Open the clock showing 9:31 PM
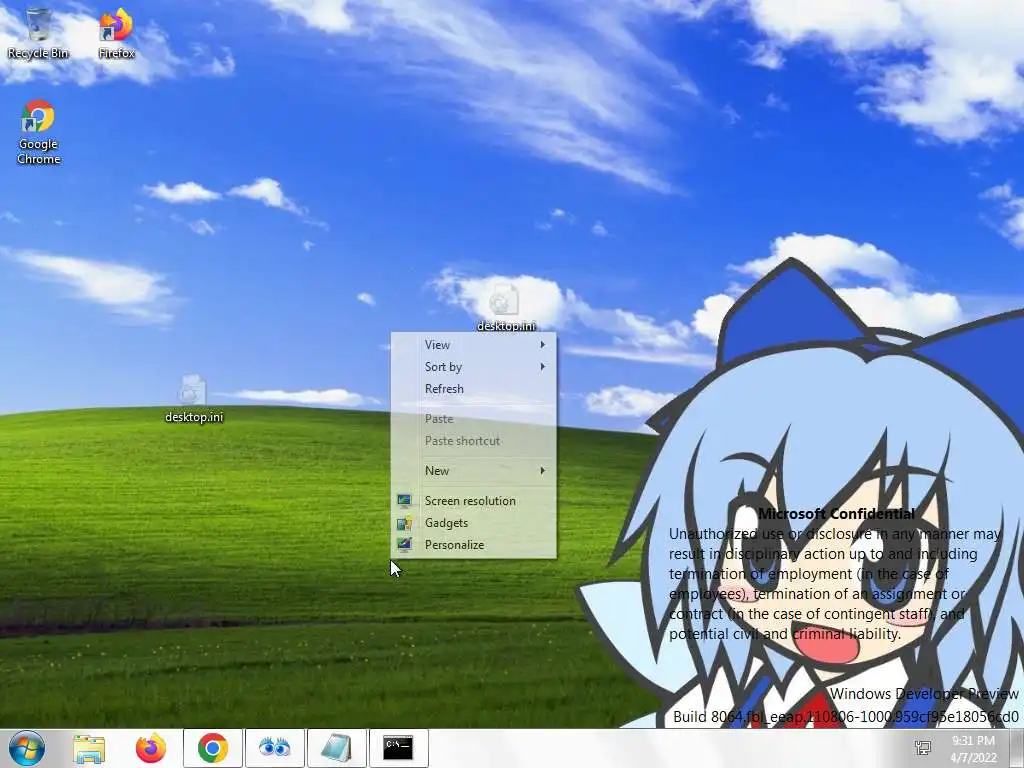The height and width of the screenshot is (768, 1024). tap(974, 749)
